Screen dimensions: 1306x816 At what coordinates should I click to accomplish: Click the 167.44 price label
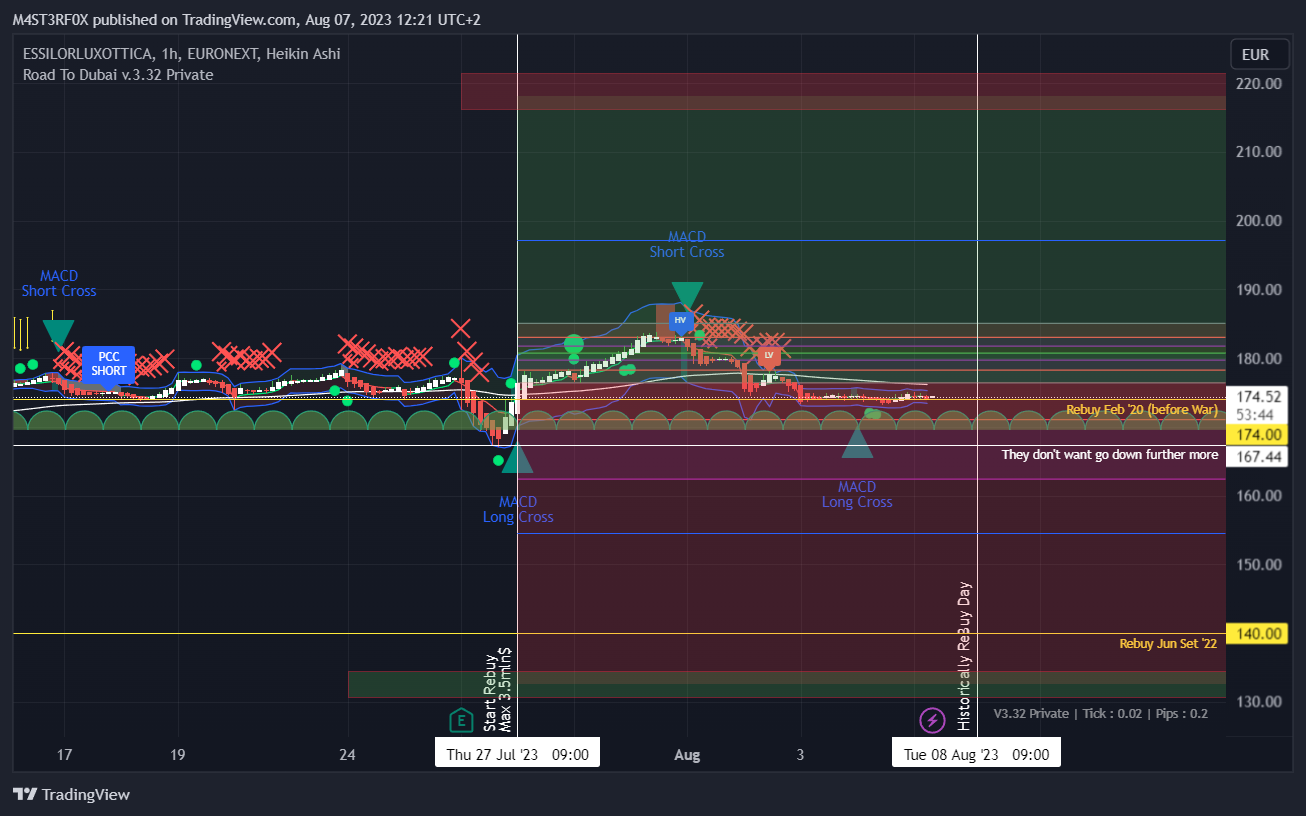pyautogui.click(x=1259, y=455)
